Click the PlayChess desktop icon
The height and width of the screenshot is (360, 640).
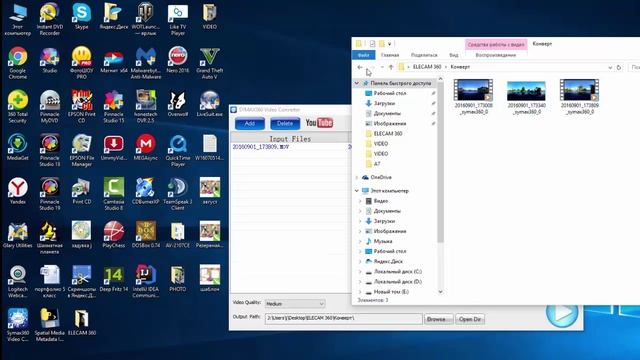click(x=113, y=235)
